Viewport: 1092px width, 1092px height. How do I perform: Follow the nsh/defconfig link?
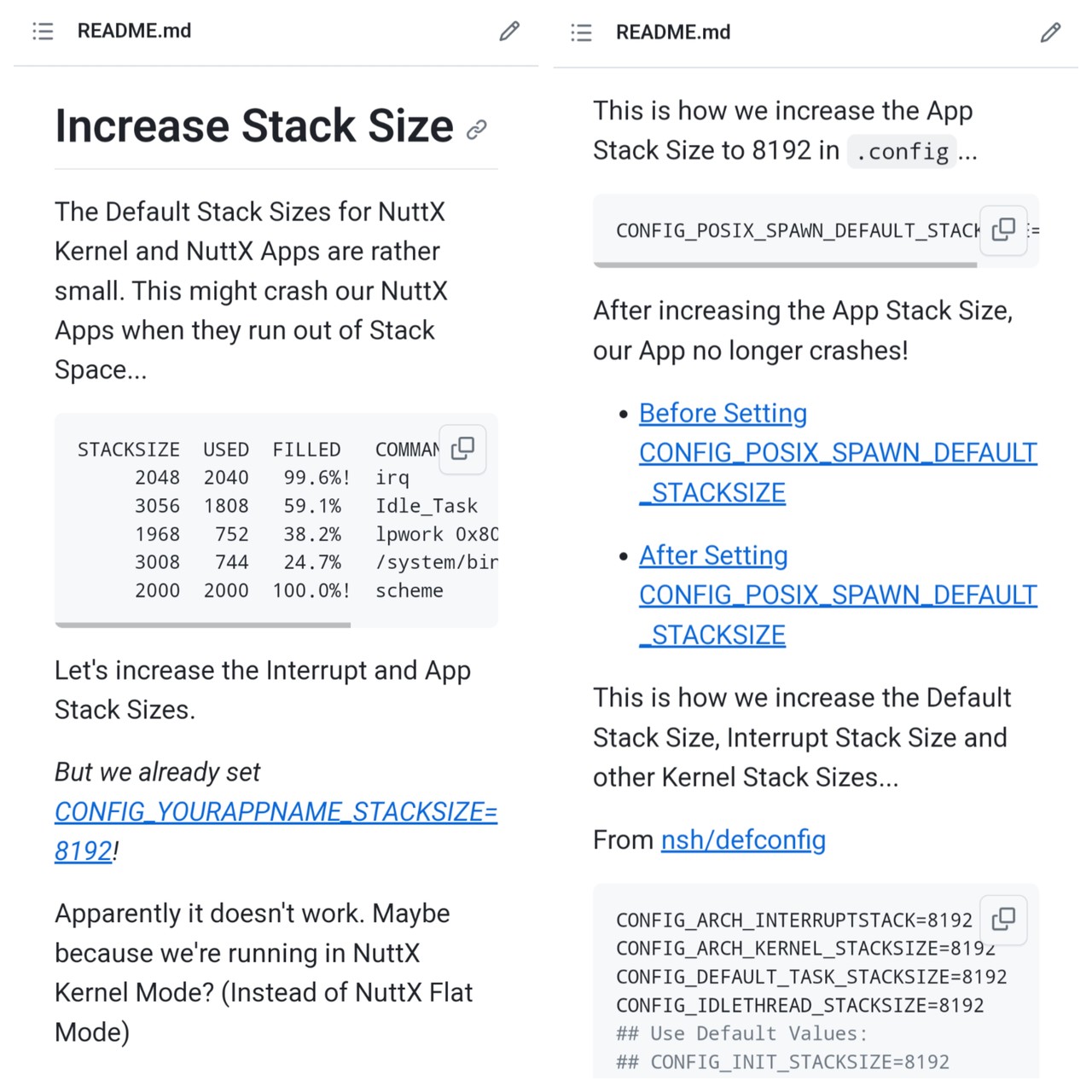tap(743, 840)
